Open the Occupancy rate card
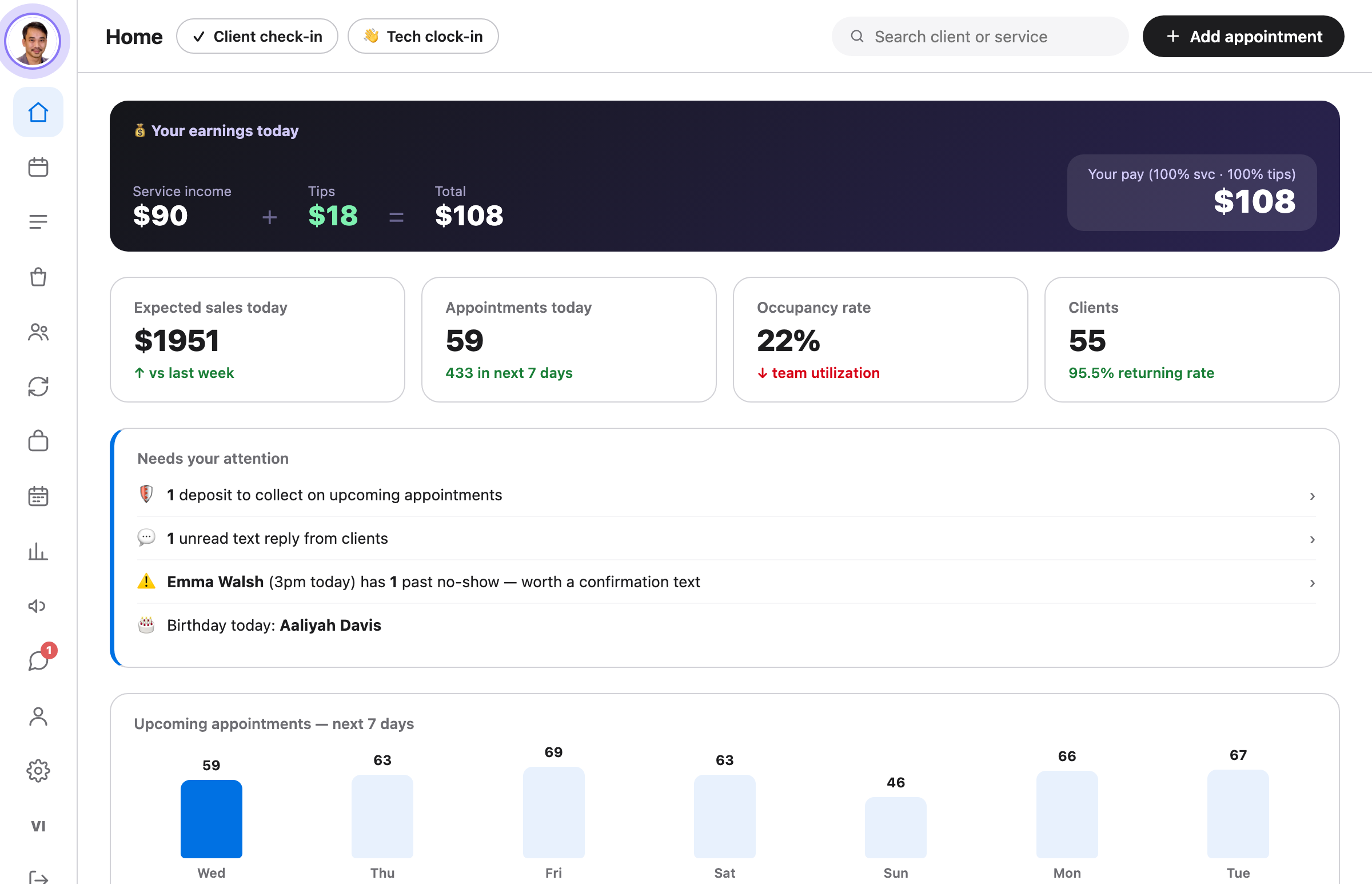The height and width of the screenshot is (884, 1372). pyautogui.click(x=880, y=340)
